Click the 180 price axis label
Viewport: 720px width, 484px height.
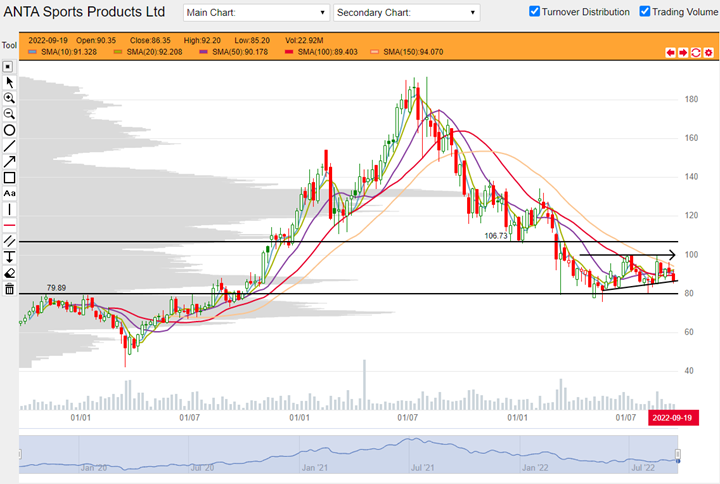tap(691, 99)
